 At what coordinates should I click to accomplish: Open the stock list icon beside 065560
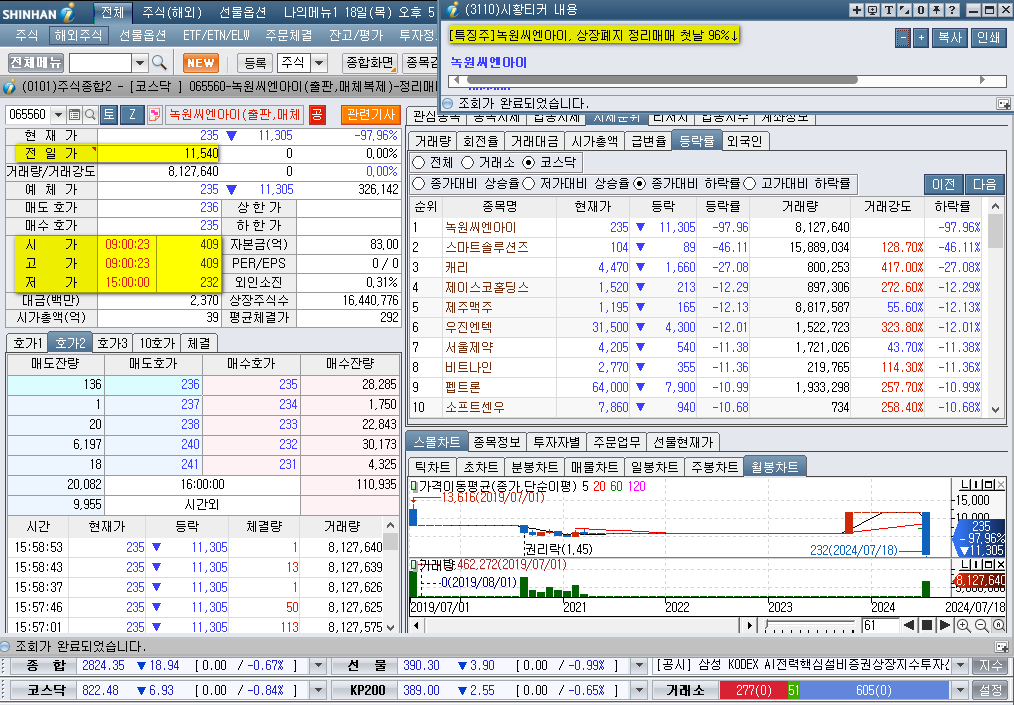pos(74,114)
